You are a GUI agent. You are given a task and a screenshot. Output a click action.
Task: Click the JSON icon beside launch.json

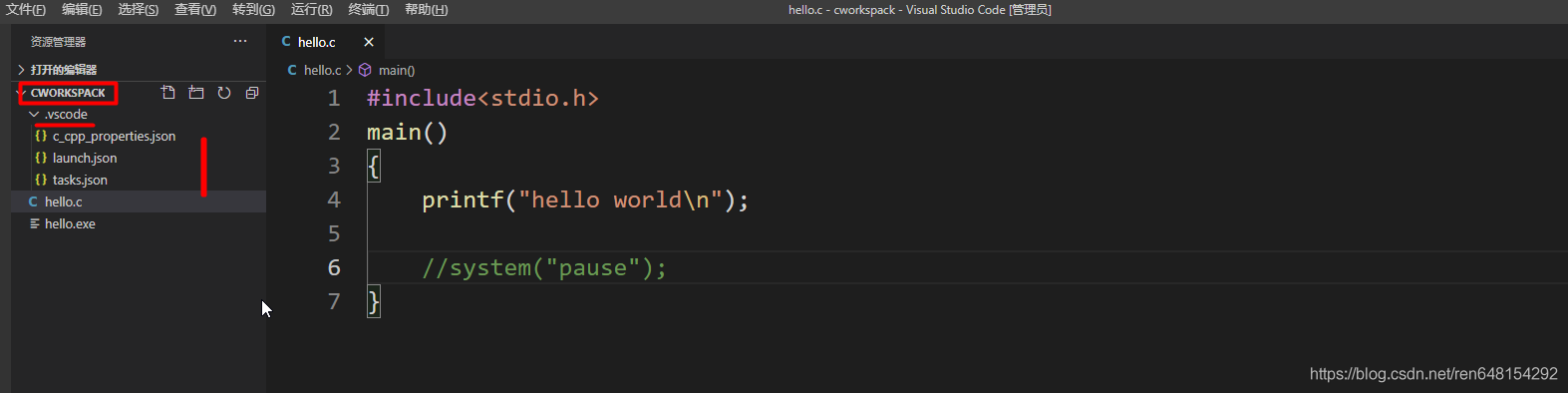coord(41,158)
